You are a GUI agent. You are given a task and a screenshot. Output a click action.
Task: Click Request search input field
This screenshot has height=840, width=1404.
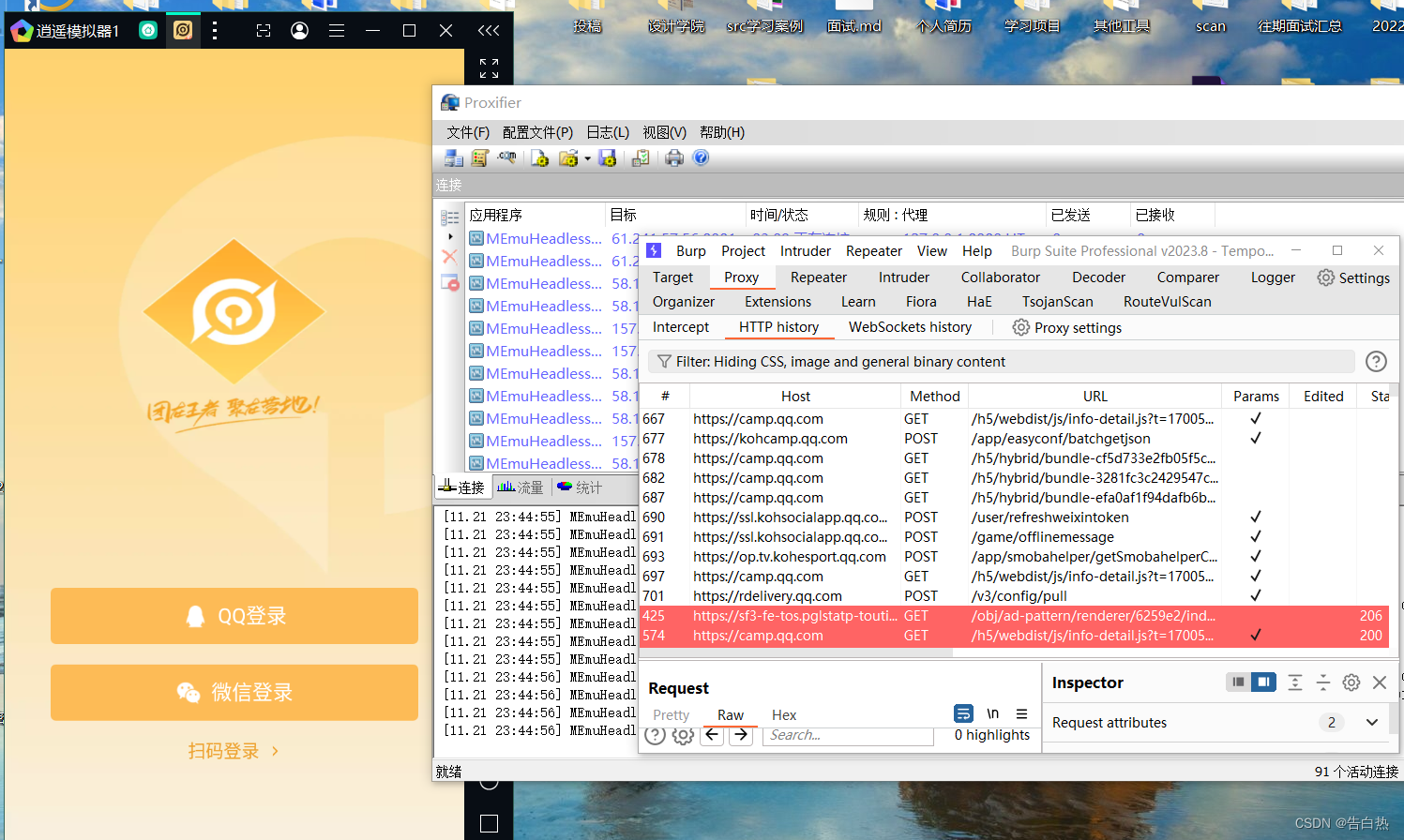point(848,735)
